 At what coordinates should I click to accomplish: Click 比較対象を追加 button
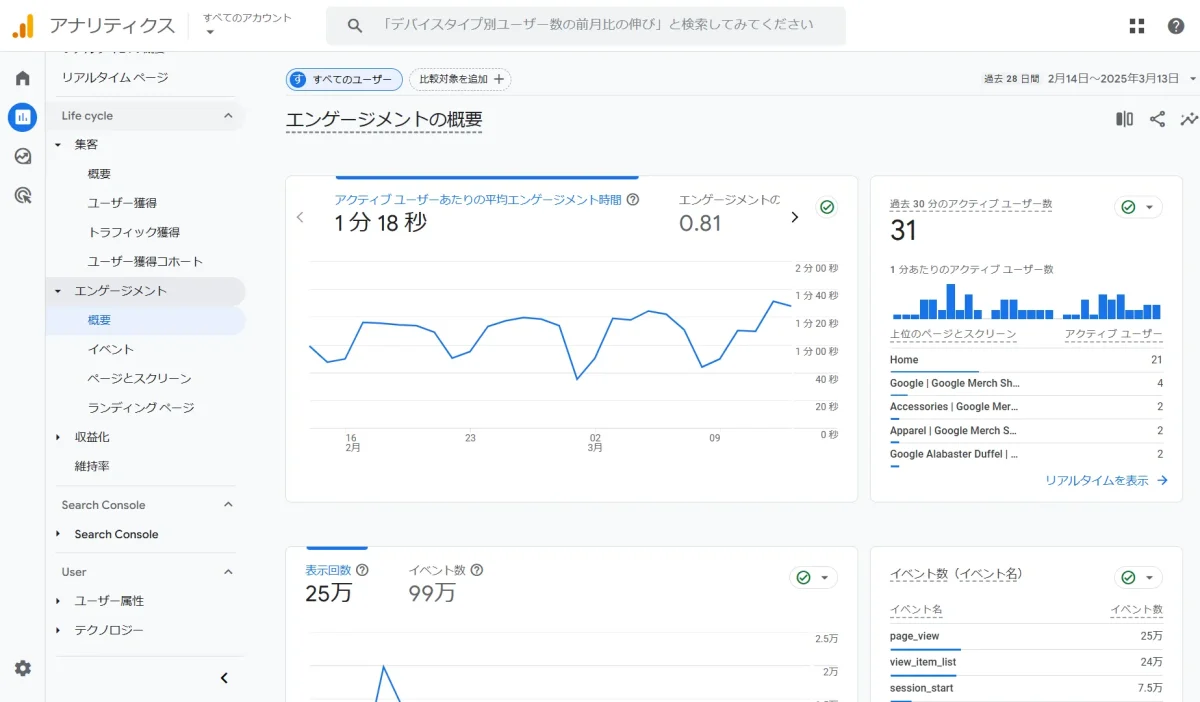460,80
